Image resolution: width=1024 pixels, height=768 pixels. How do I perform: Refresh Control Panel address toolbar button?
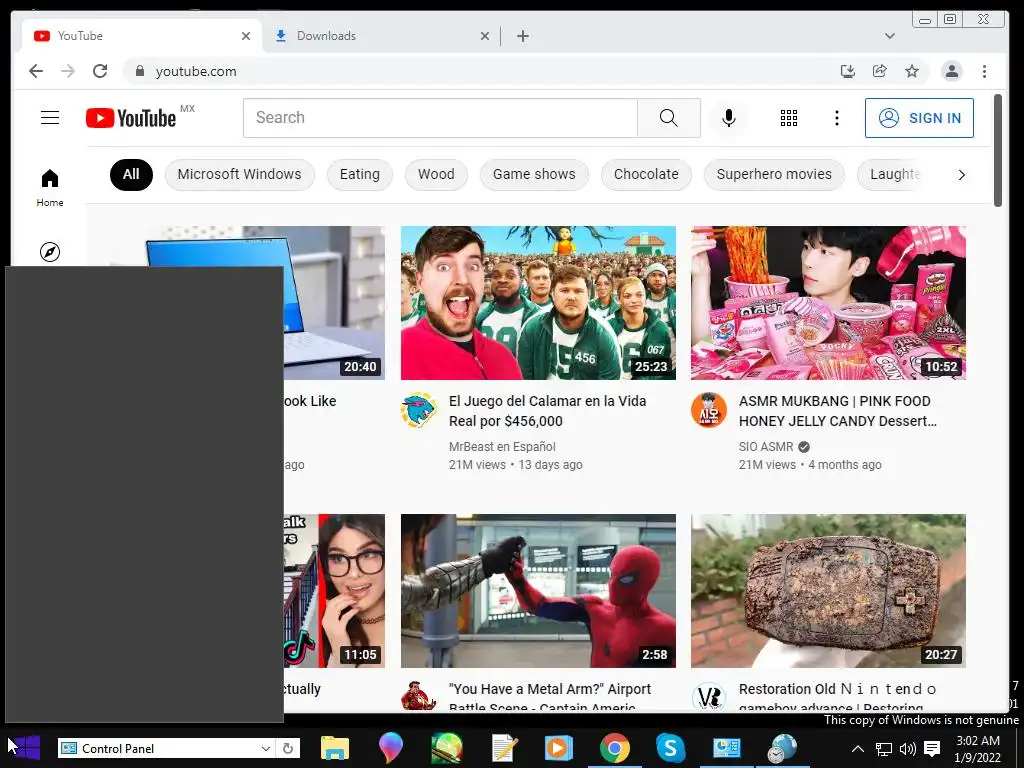tap(288, 748)
